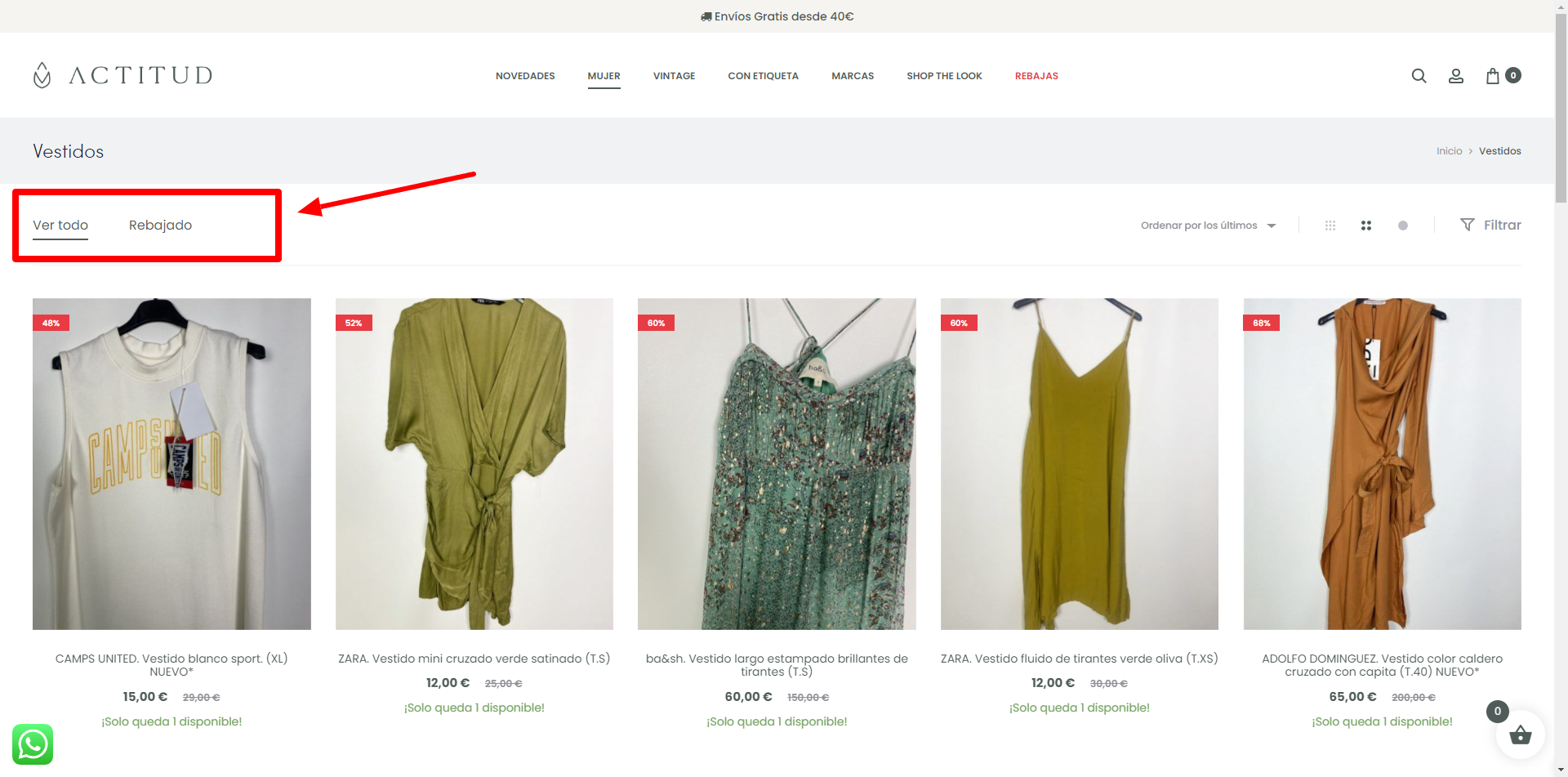Open the MARCAS menu
Image resolution: width=1568 pixels, height=777 pixels.
(x=853, y=76)
